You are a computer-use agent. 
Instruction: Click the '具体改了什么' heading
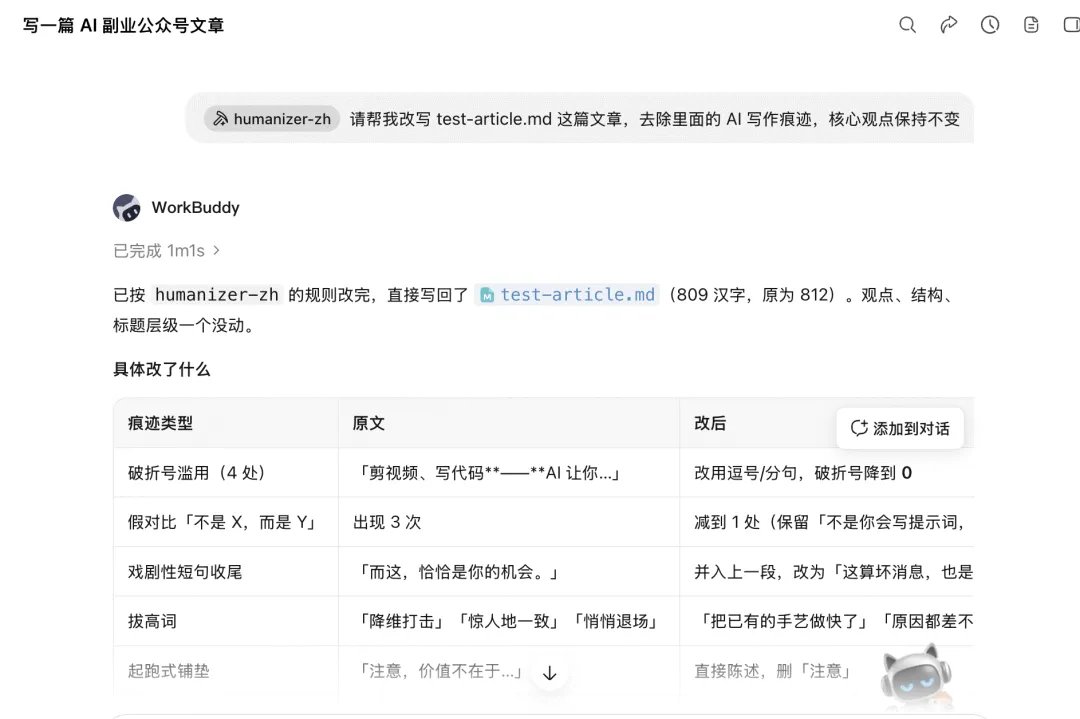161,369
